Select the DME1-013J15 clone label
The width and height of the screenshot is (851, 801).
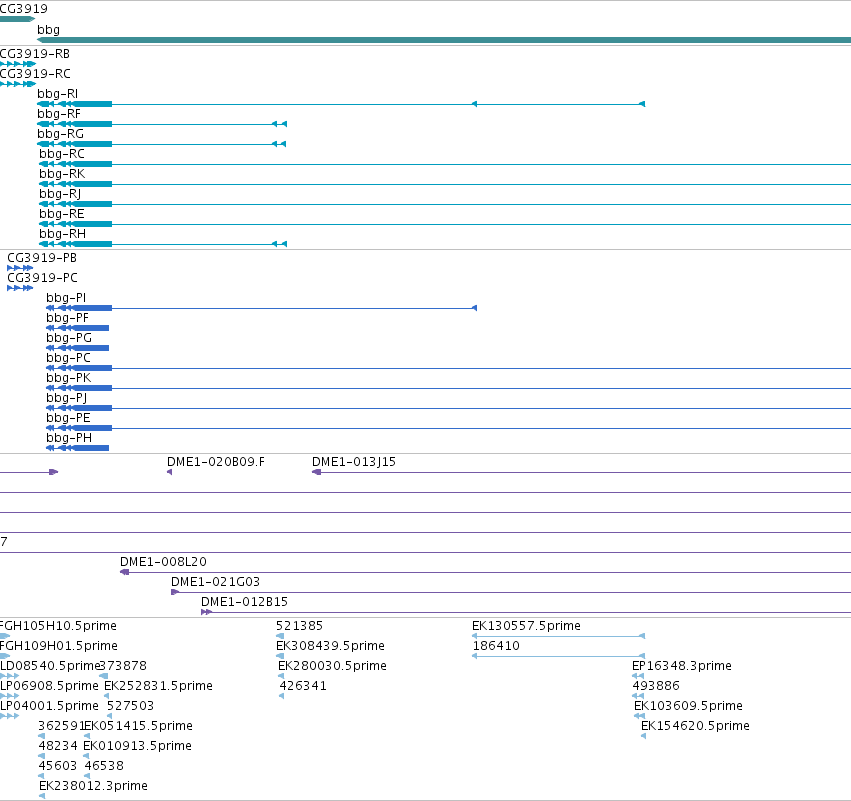[354, 462]
